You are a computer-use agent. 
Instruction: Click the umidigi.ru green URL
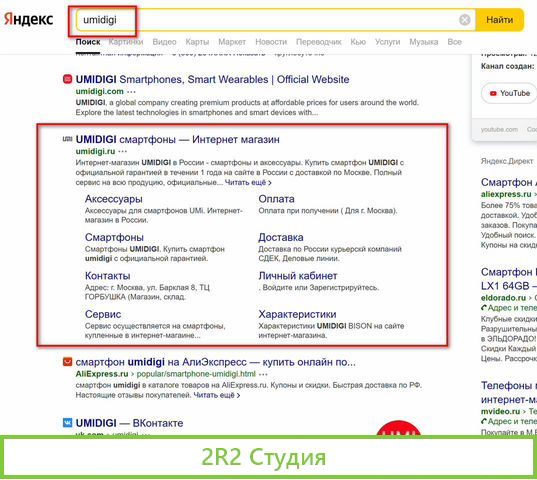pos(95,151)
